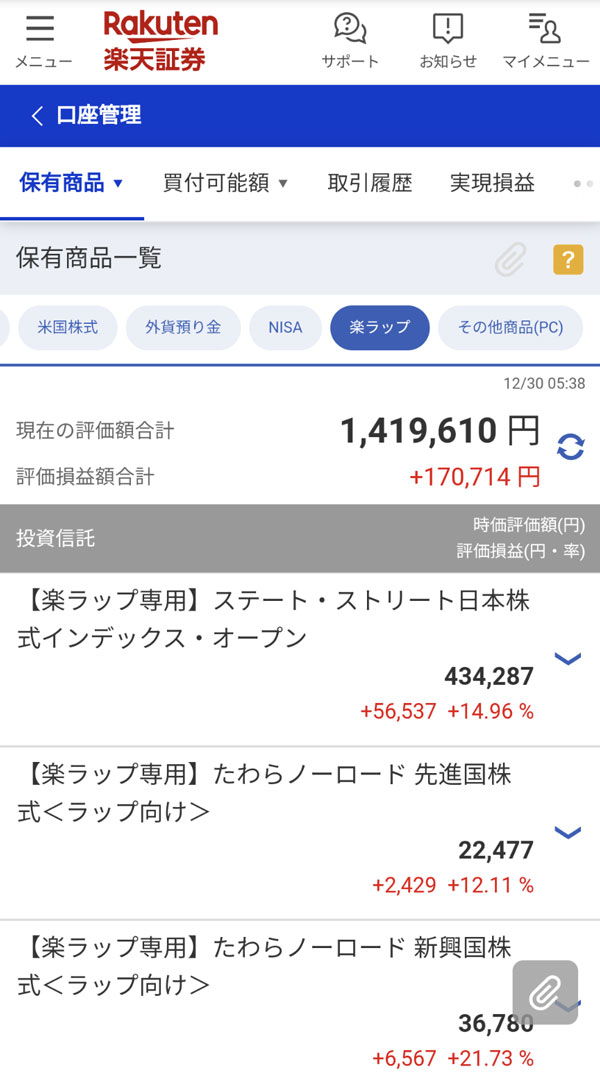Open the お知らせ notifications icon
This screenshot has height=1081, width=600.
click(448, 40)
